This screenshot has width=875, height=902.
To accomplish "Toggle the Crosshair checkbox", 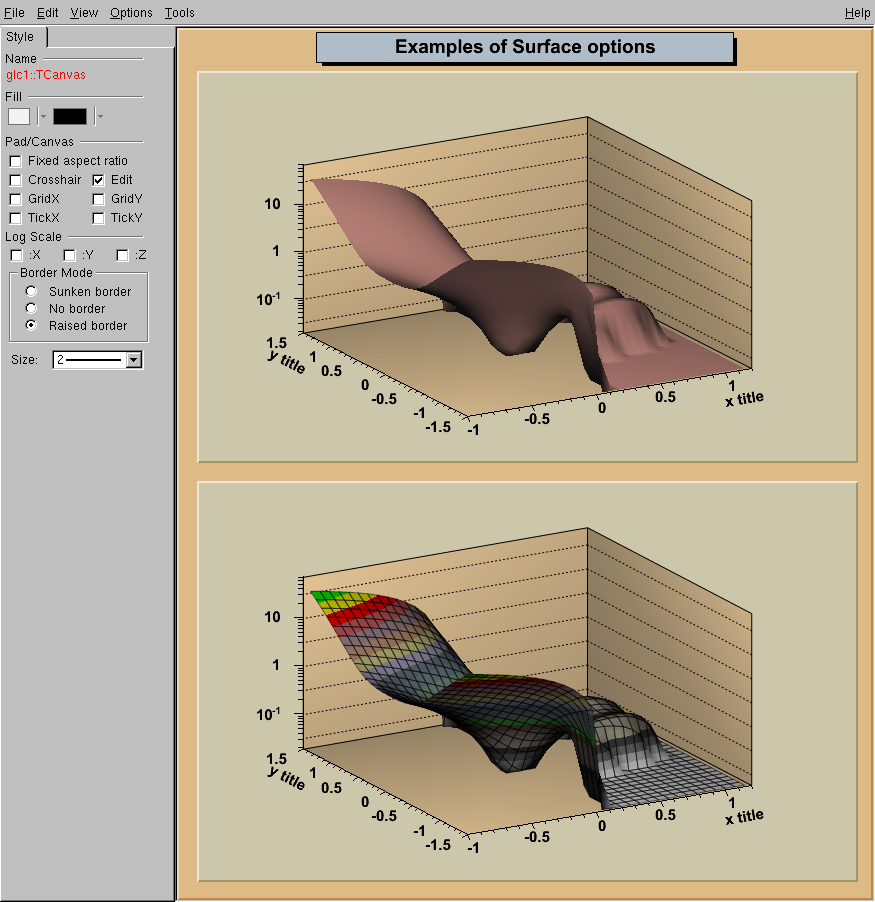I will click(x=15, y=180).
